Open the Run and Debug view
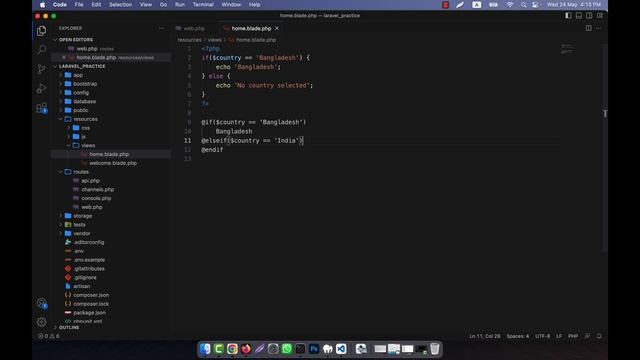The height and width of the screenshot is (360, 640). [x=41, y=88]
